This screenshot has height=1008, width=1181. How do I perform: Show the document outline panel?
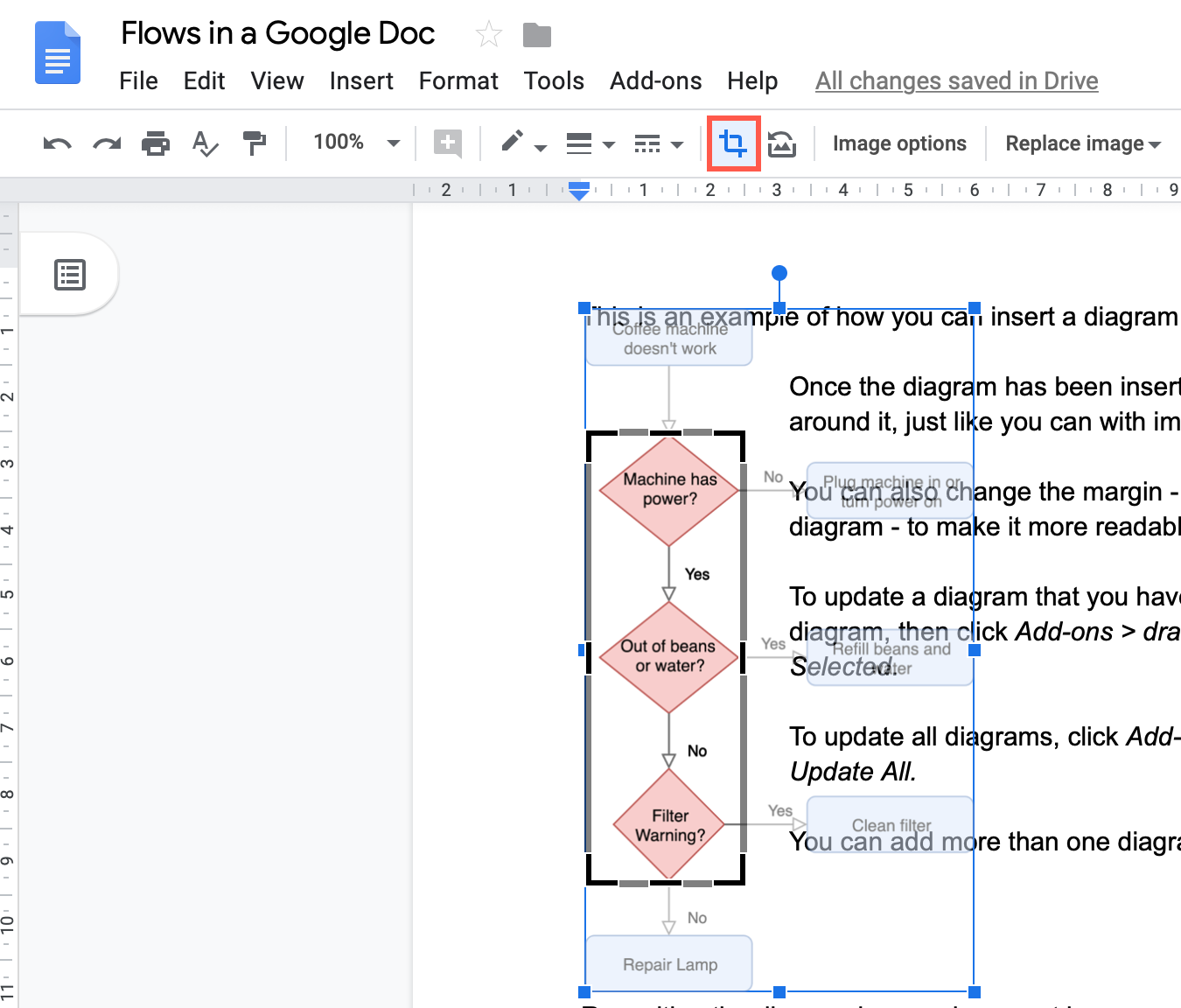tap(70, 274)
